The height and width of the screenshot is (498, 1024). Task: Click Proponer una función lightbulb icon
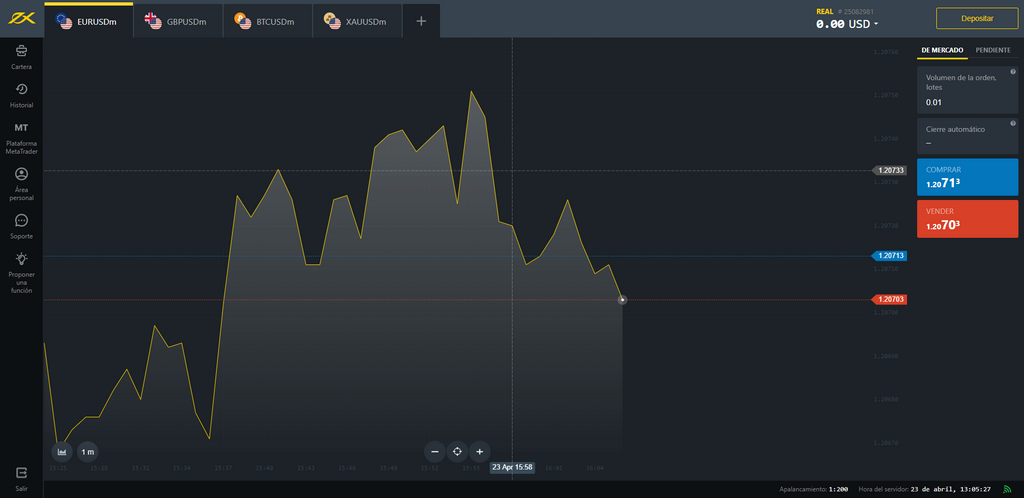coord(22,258)
